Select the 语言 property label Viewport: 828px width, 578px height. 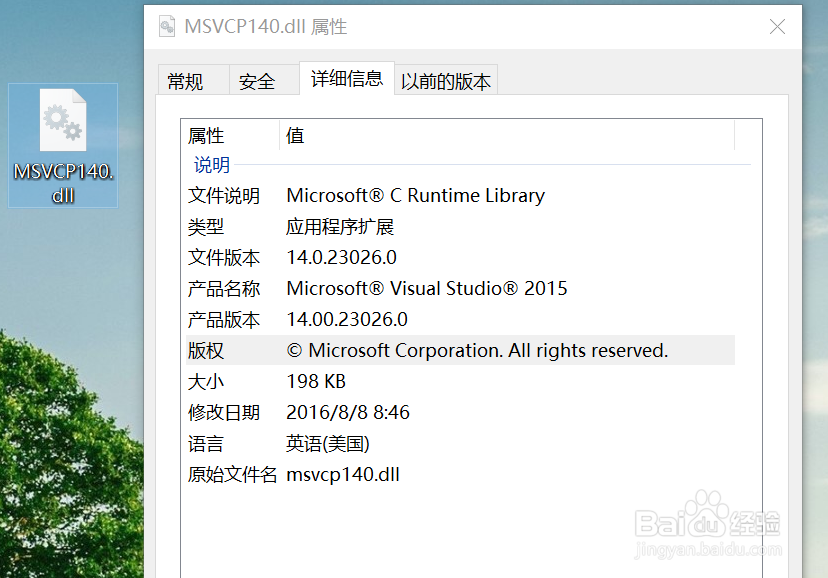tap(206, 444)
